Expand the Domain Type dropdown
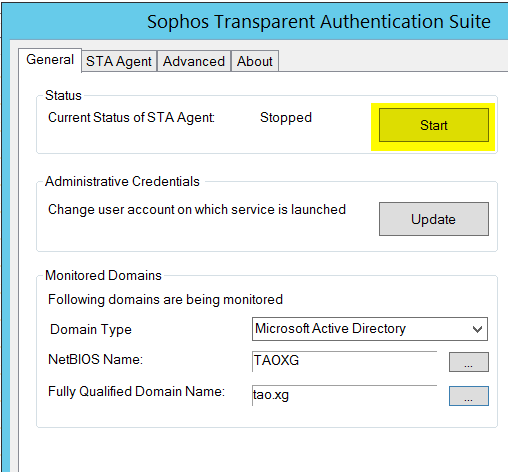The image size is (508, 472). [x=370, y=329]
